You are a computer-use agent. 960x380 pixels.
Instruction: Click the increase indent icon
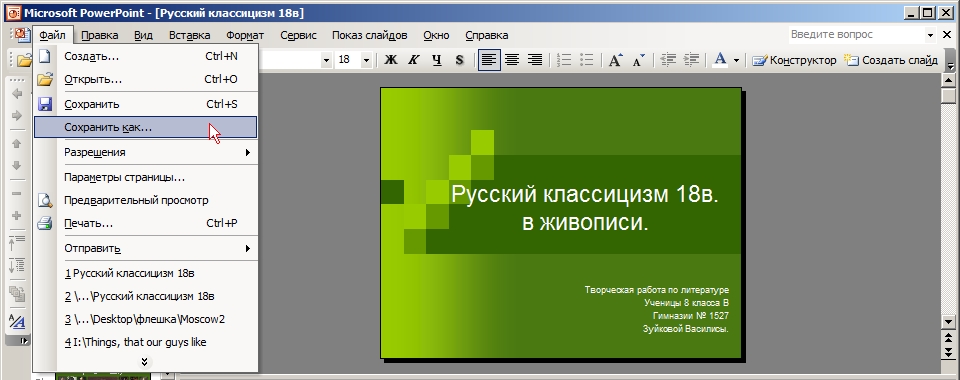click(691, 60)
